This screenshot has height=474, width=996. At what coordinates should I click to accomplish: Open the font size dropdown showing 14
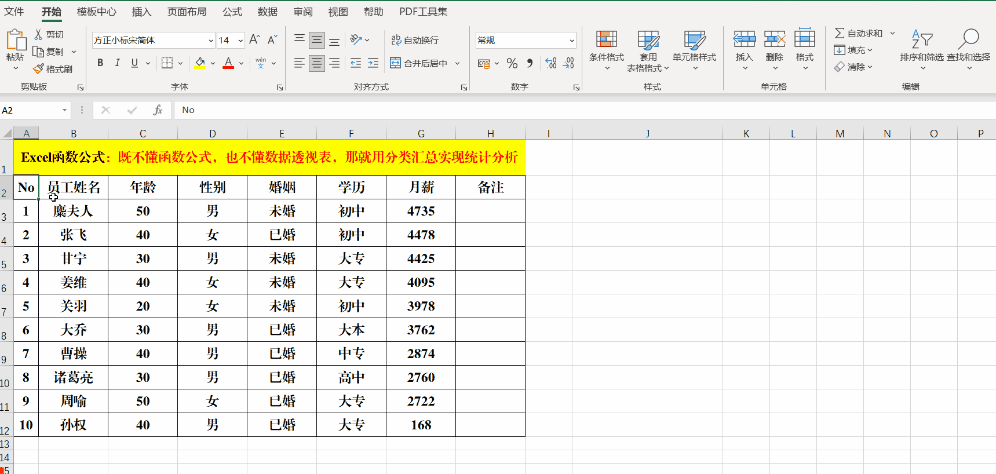(x=240, y=40)
